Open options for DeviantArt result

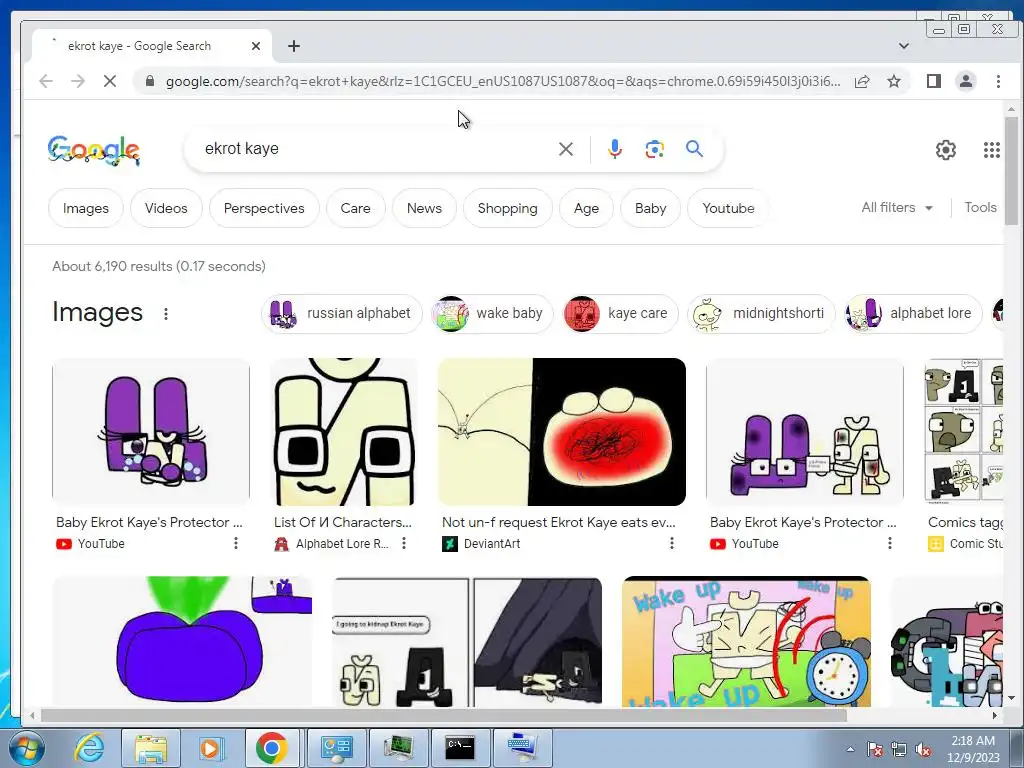[x=671, y=543]
